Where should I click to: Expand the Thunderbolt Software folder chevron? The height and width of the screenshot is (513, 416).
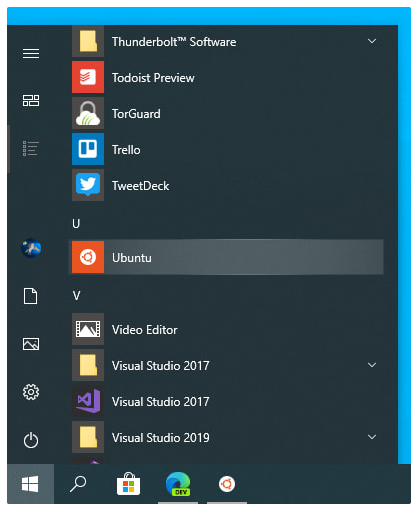372,41
